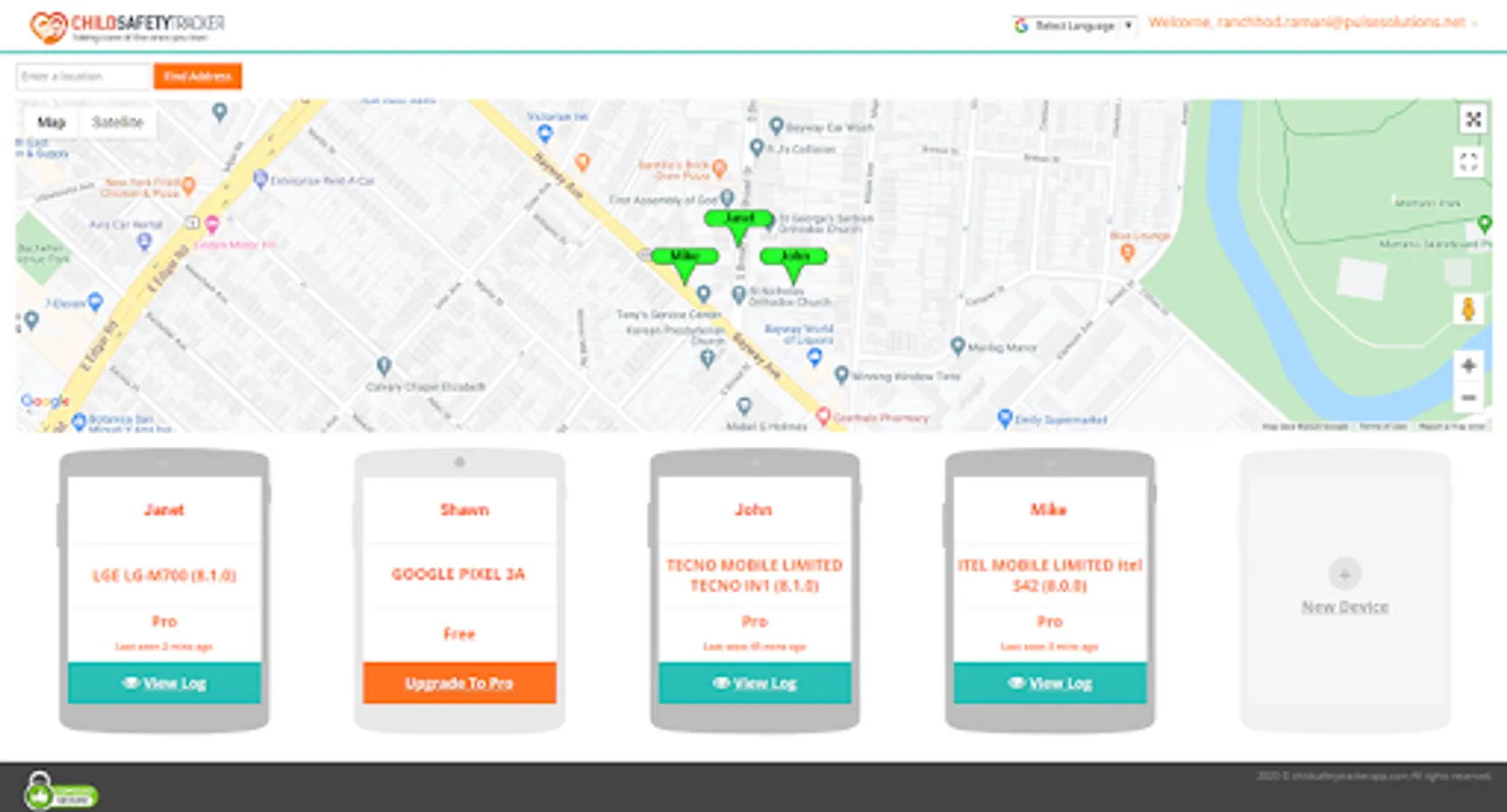Click Upgrade To Pro on Shawn's device
The image size is (1507, 812).
pyautogui.click(x=459, y=683)
